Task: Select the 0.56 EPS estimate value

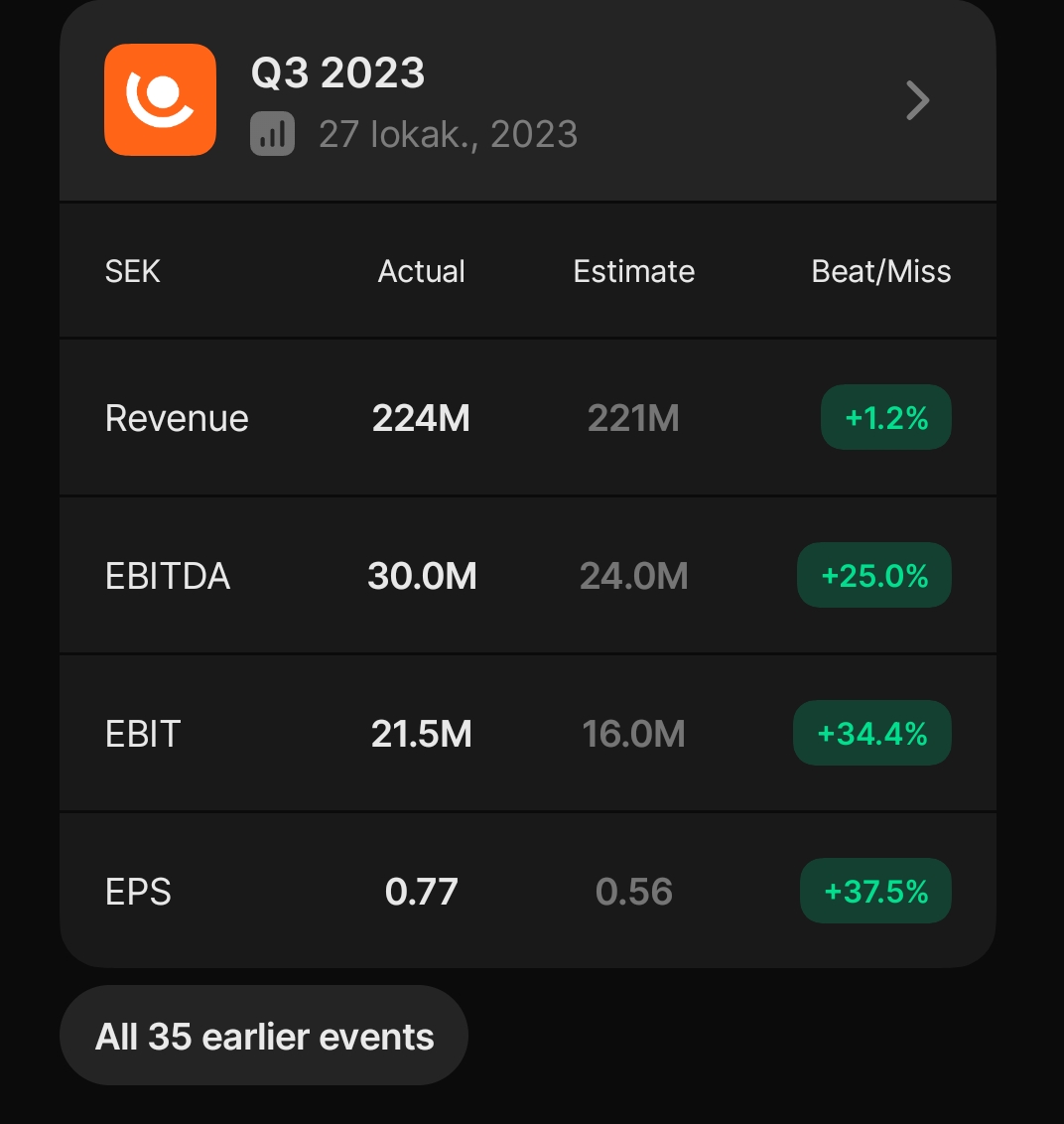Action: pyautogui.click(x=634, y=892)
